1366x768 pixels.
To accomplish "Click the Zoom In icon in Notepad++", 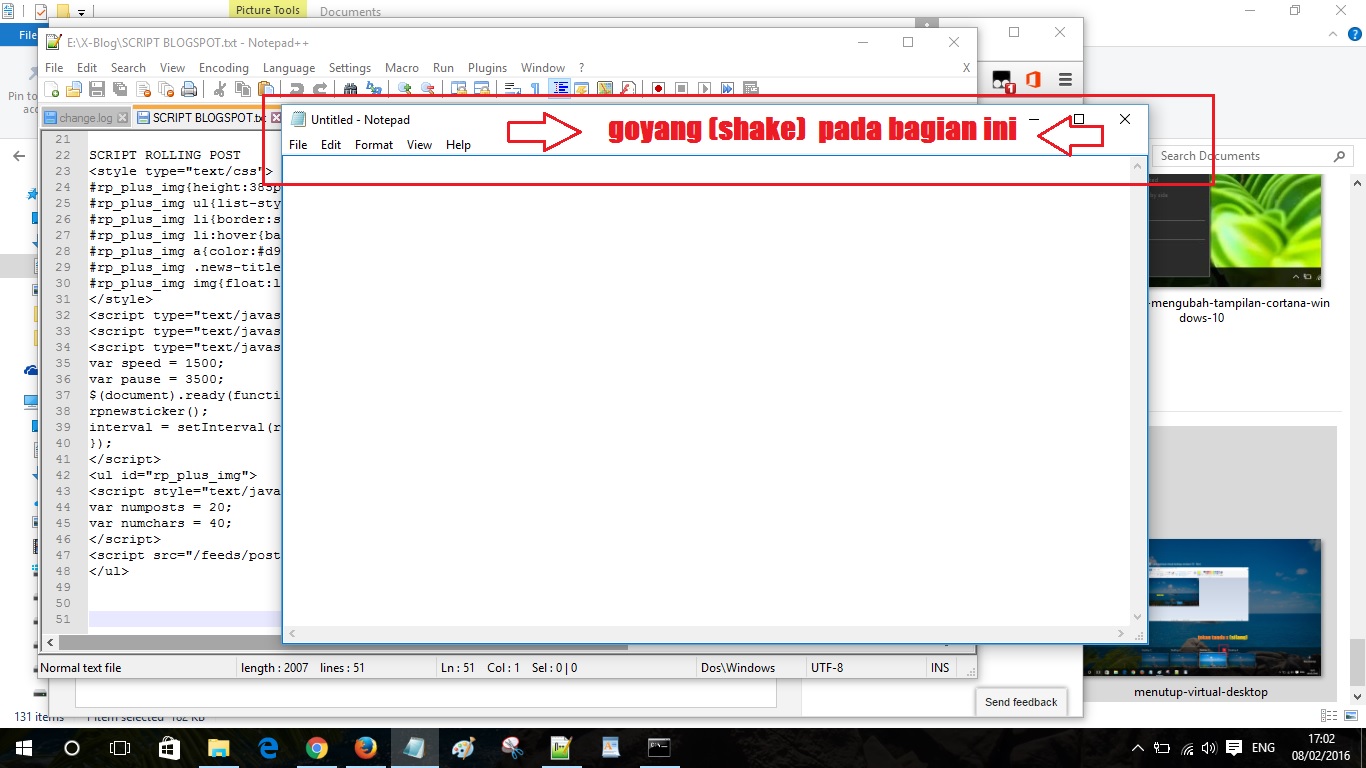I will [404, 89].
